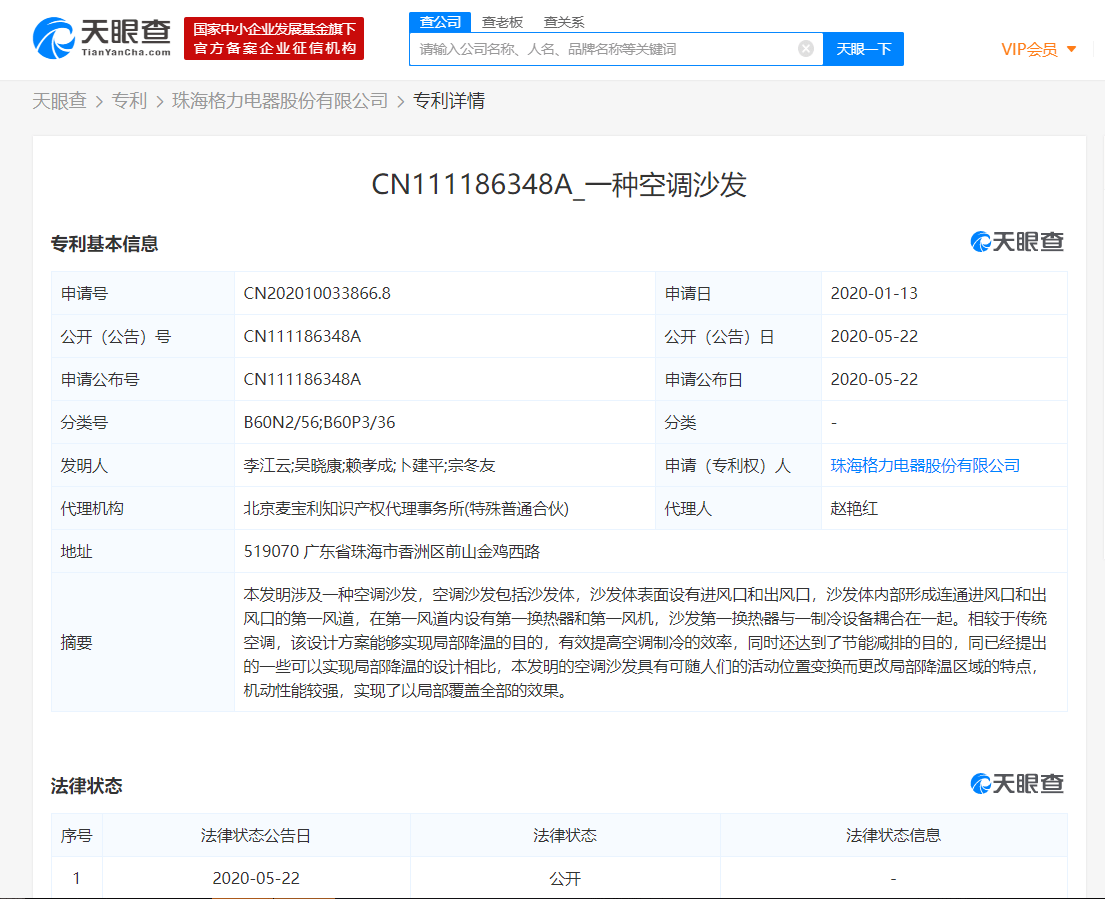This screenshot has height=899, width=1105.
Task: Open the 专利 breadcrumb link
Action: click(129, 101)
